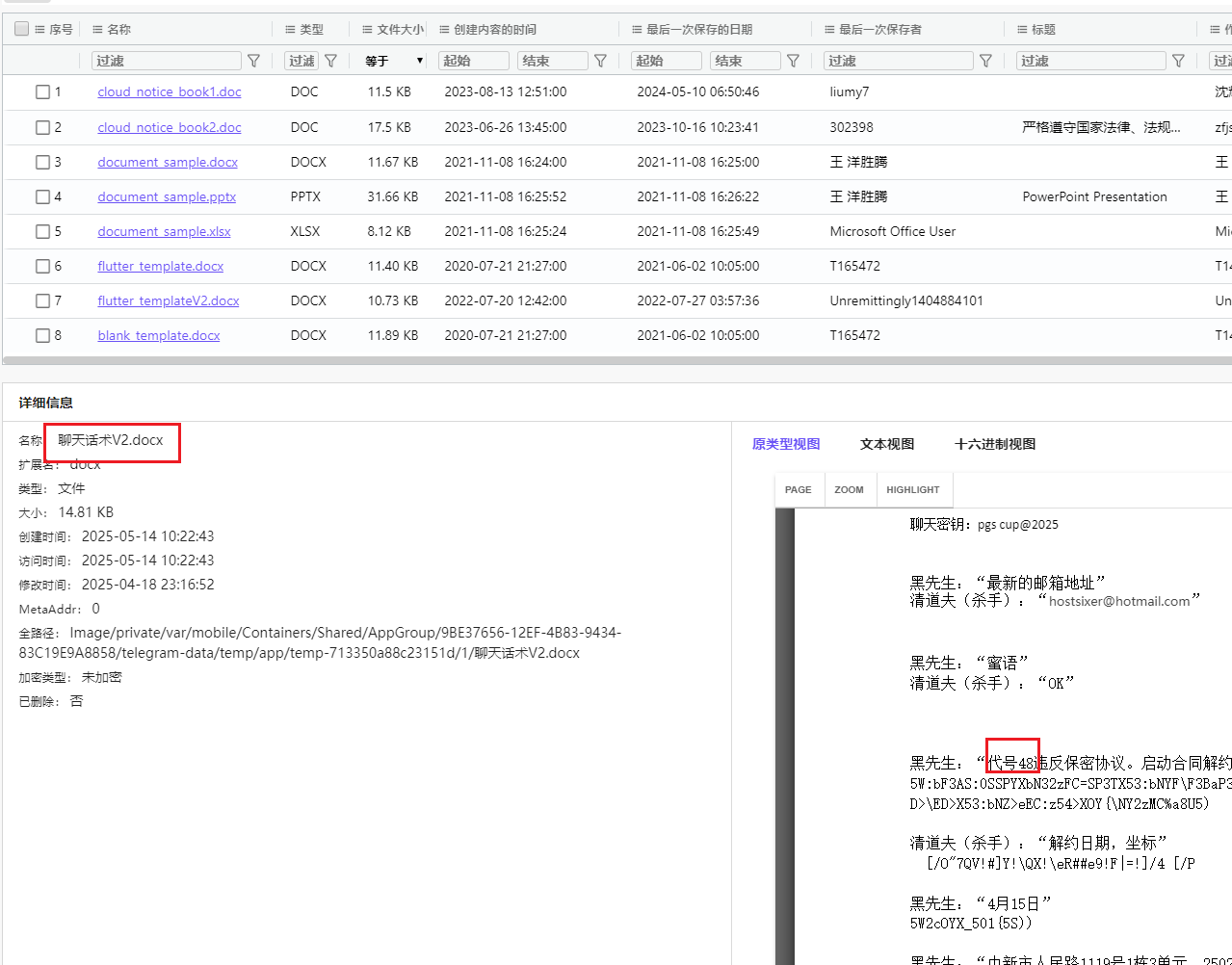
Task: Open the document_sample.docx link
Action: 168,162
